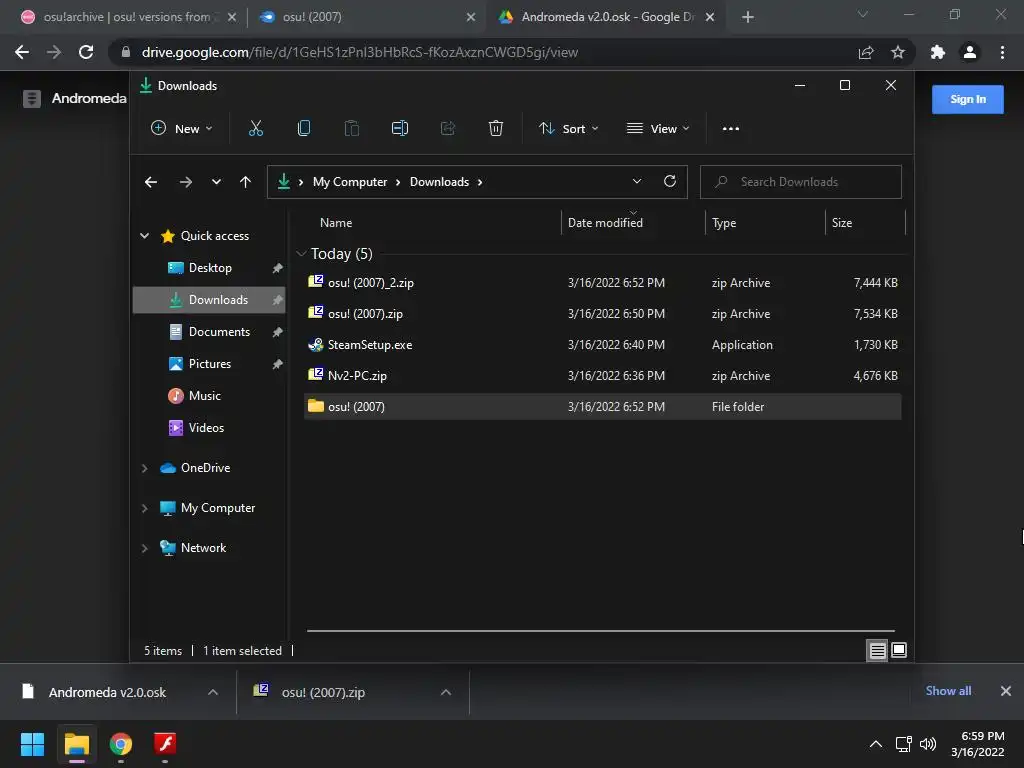Select Desktop in Quick access

[x=210, y=268]
